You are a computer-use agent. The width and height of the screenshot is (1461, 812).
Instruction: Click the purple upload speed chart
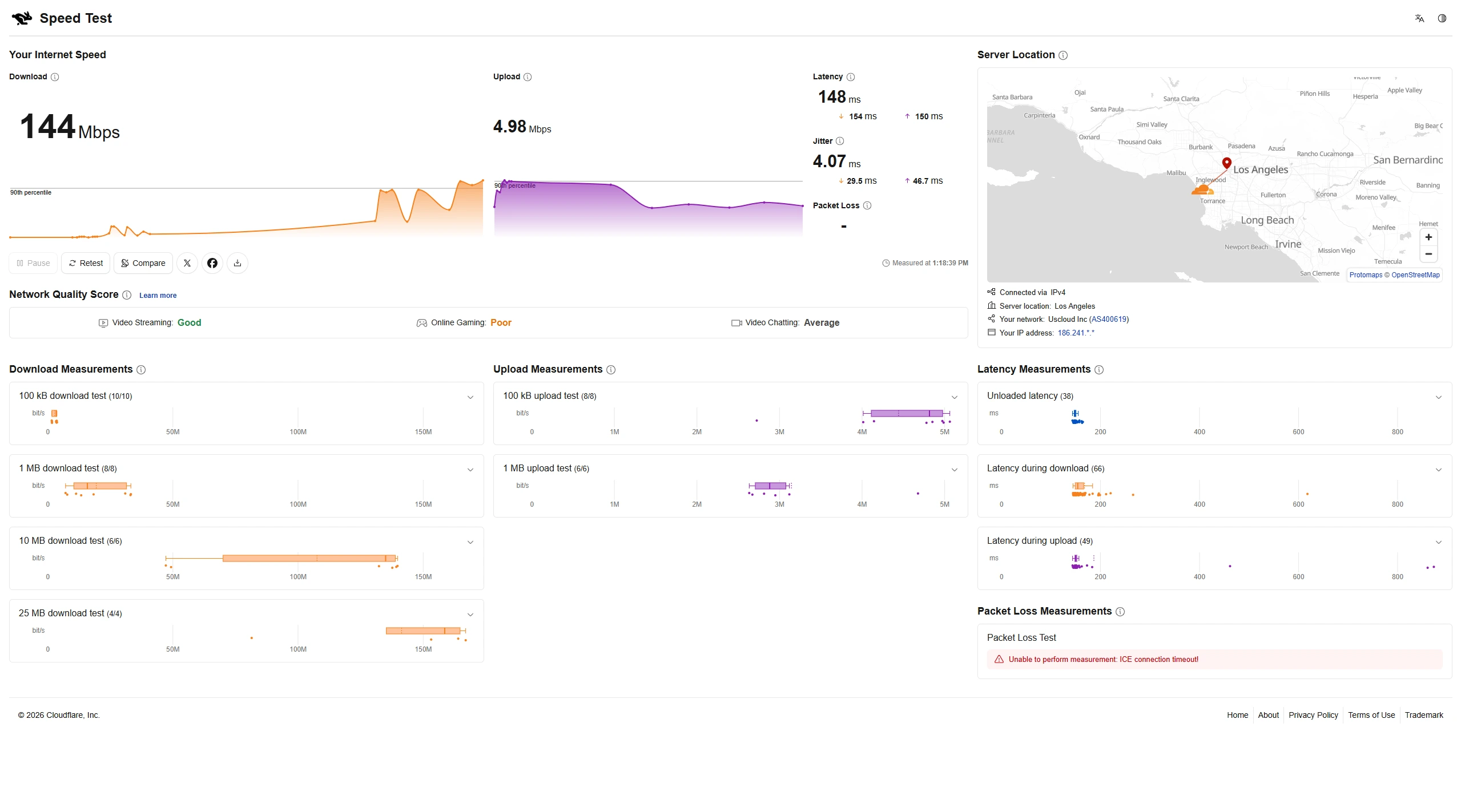point(649,208)
